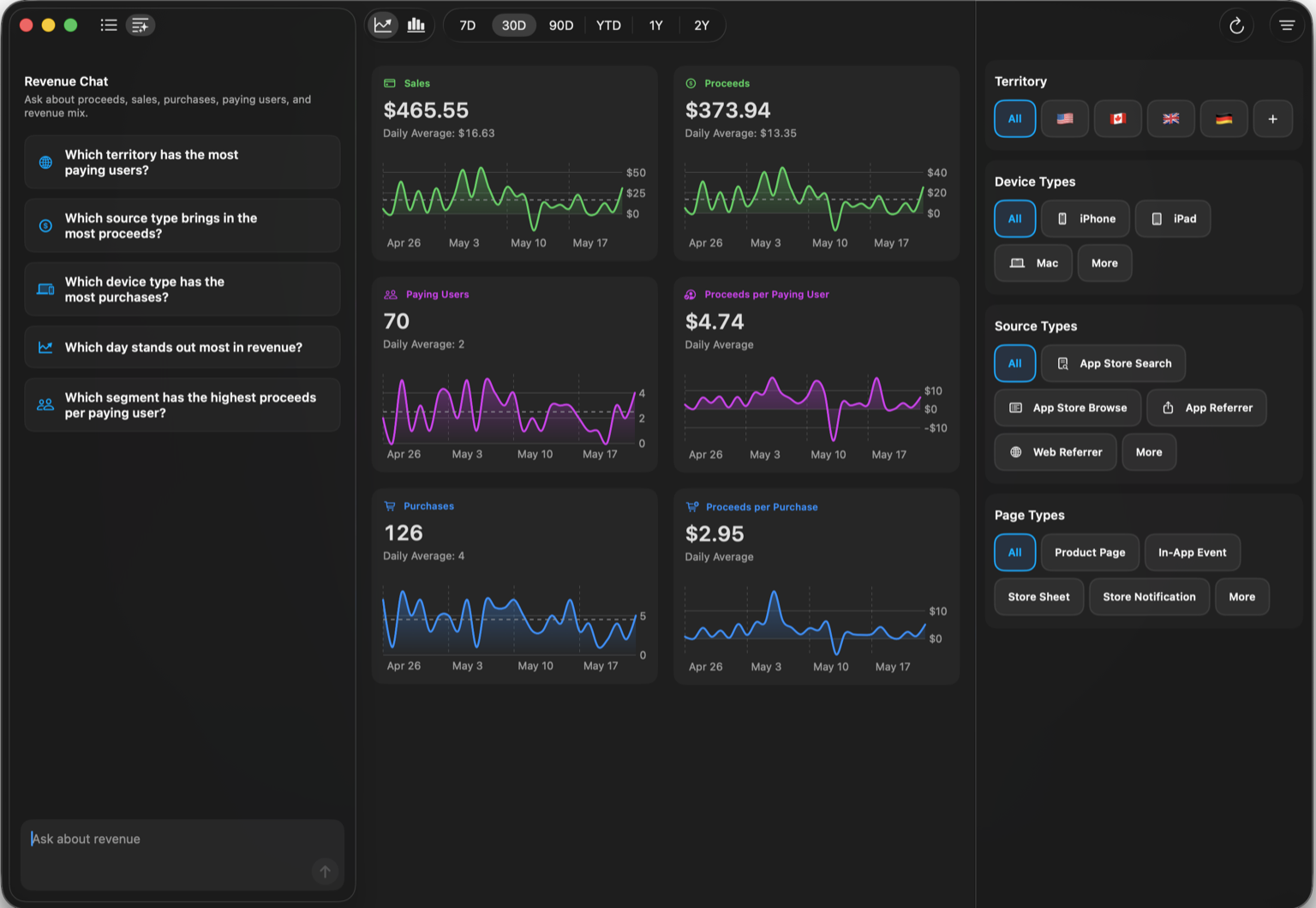Filter by App Store Search source
1316x908 pixels.
click(x=1113, y=363)
